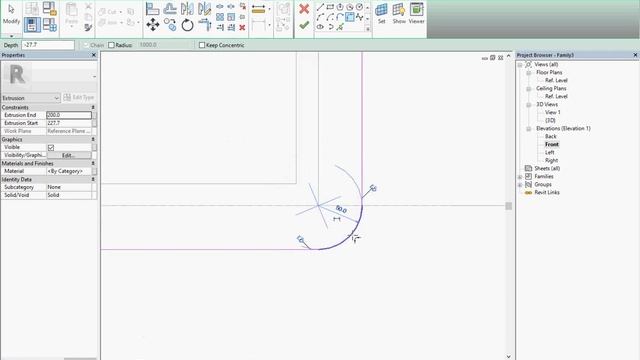Expand the Modify panel dropdown arrow
This screenshot has width=640, height=360.
click(x=11, y=36)
